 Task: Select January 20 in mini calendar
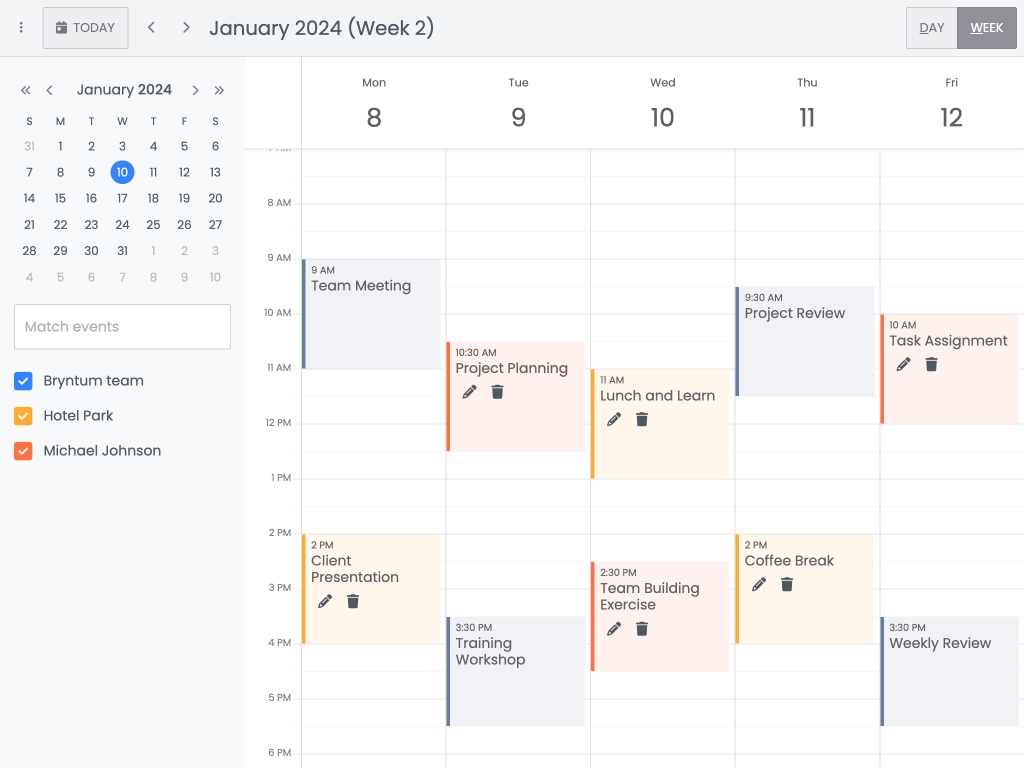pyautogui.click(x=216, y=199)
